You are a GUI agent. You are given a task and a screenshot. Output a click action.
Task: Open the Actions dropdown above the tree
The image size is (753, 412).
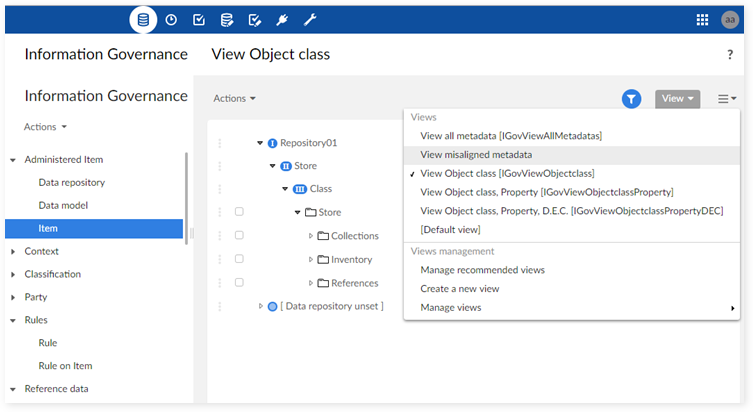point(235,98)
